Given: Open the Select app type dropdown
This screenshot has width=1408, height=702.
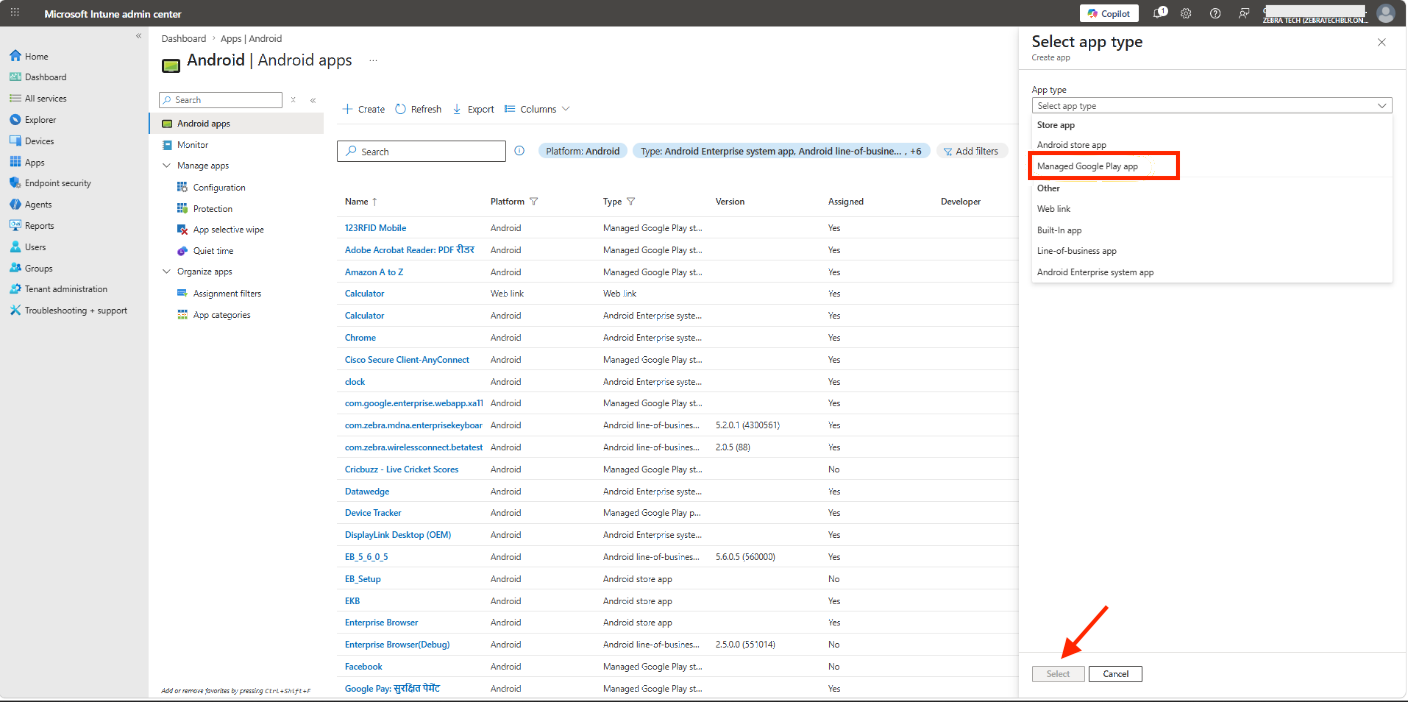Looking at the screenshot, I should pos(1212,105).
